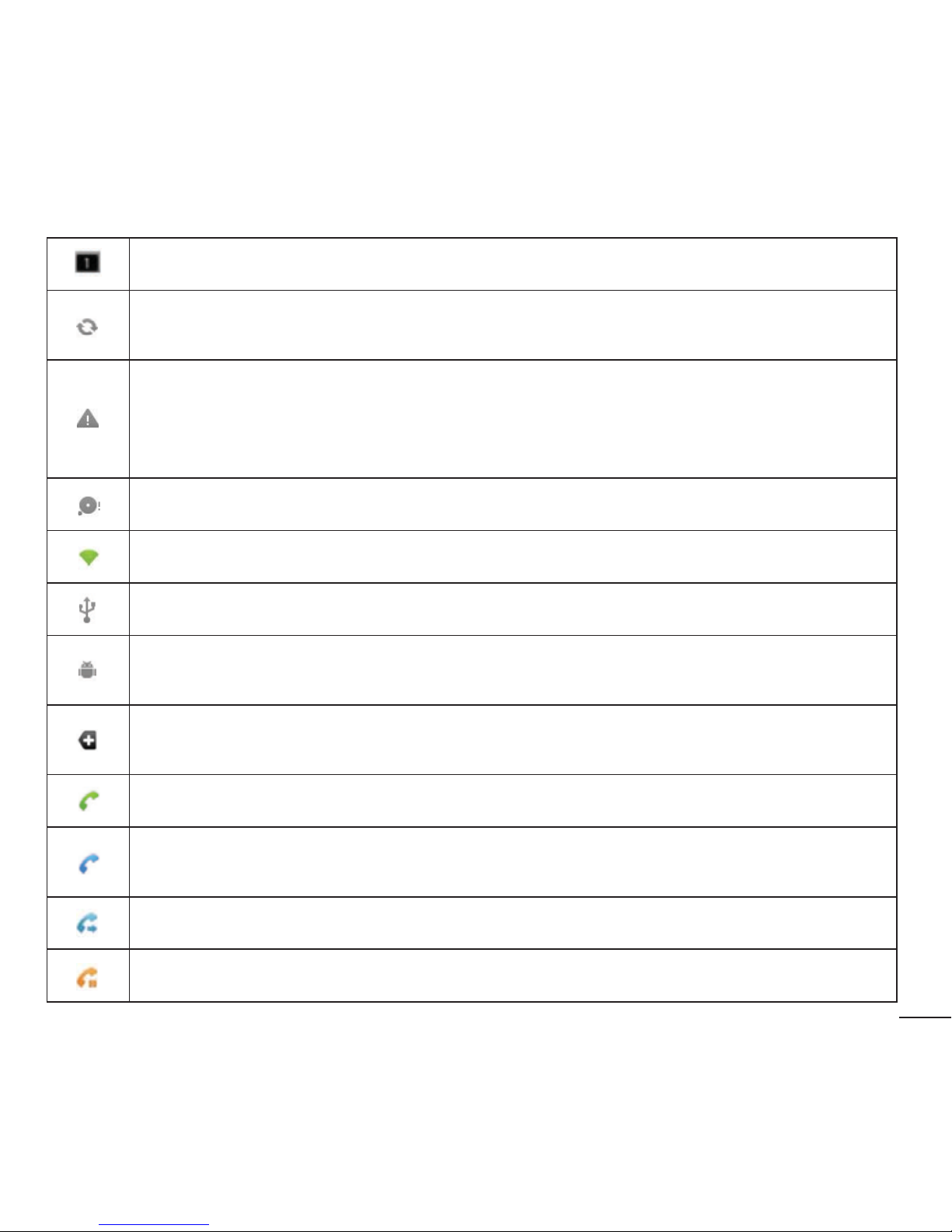The image size is (952, 1232).
Task: Click the empty cell beside the Android icon
Action: (513, 670)
